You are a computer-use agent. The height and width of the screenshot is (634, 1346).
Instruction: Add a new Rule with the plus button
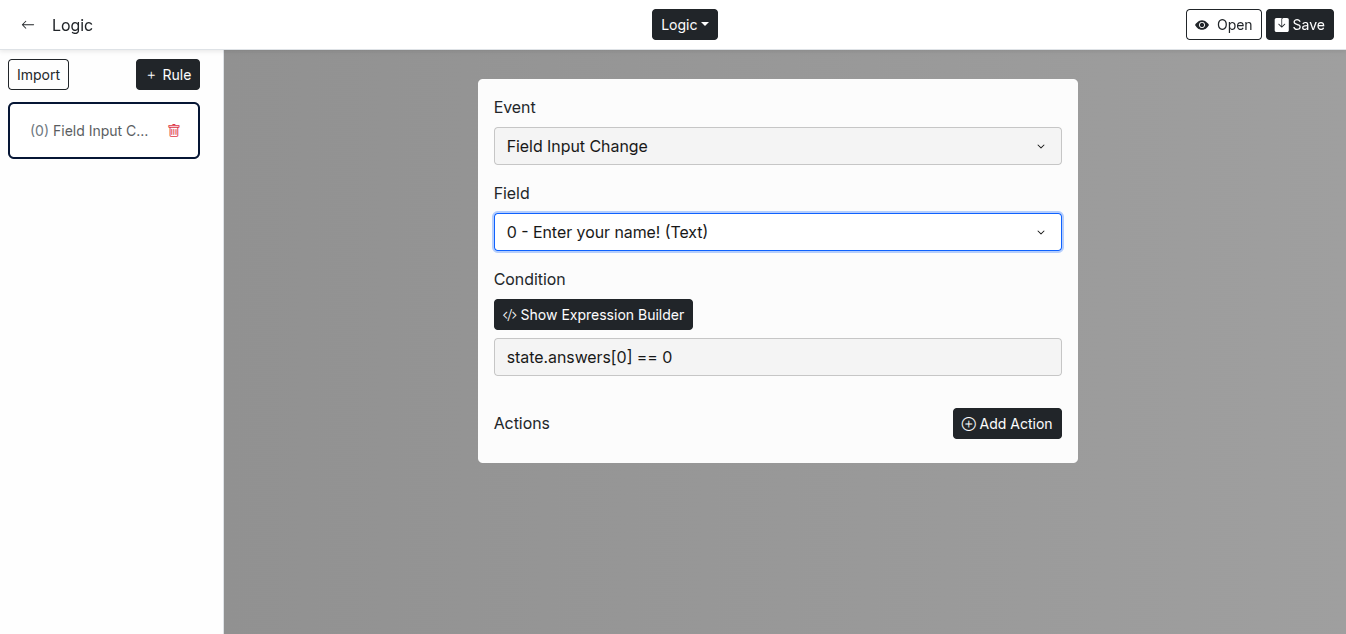[168, 75]
